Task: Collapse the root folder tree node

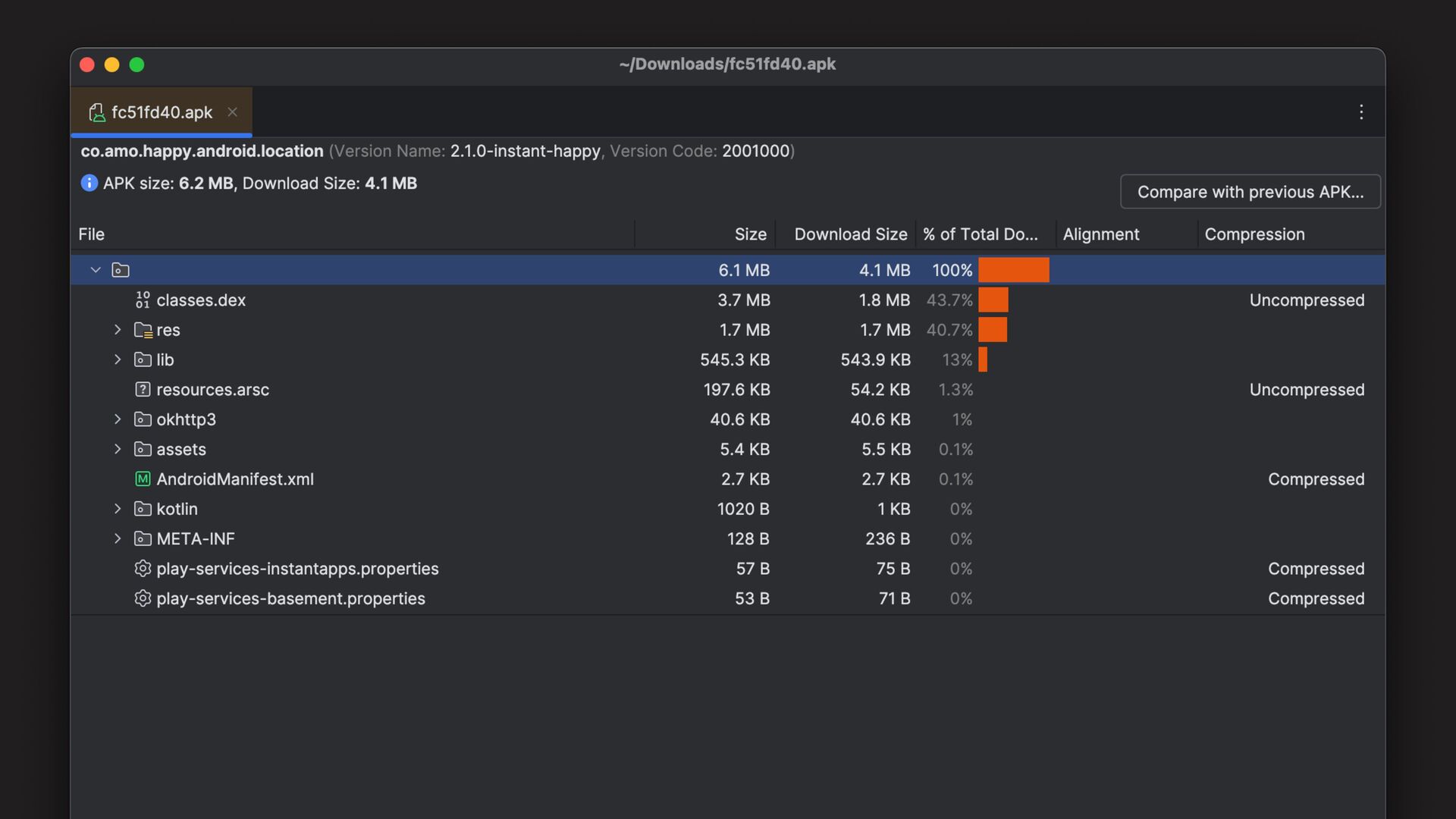Action: tap(96, 270)
